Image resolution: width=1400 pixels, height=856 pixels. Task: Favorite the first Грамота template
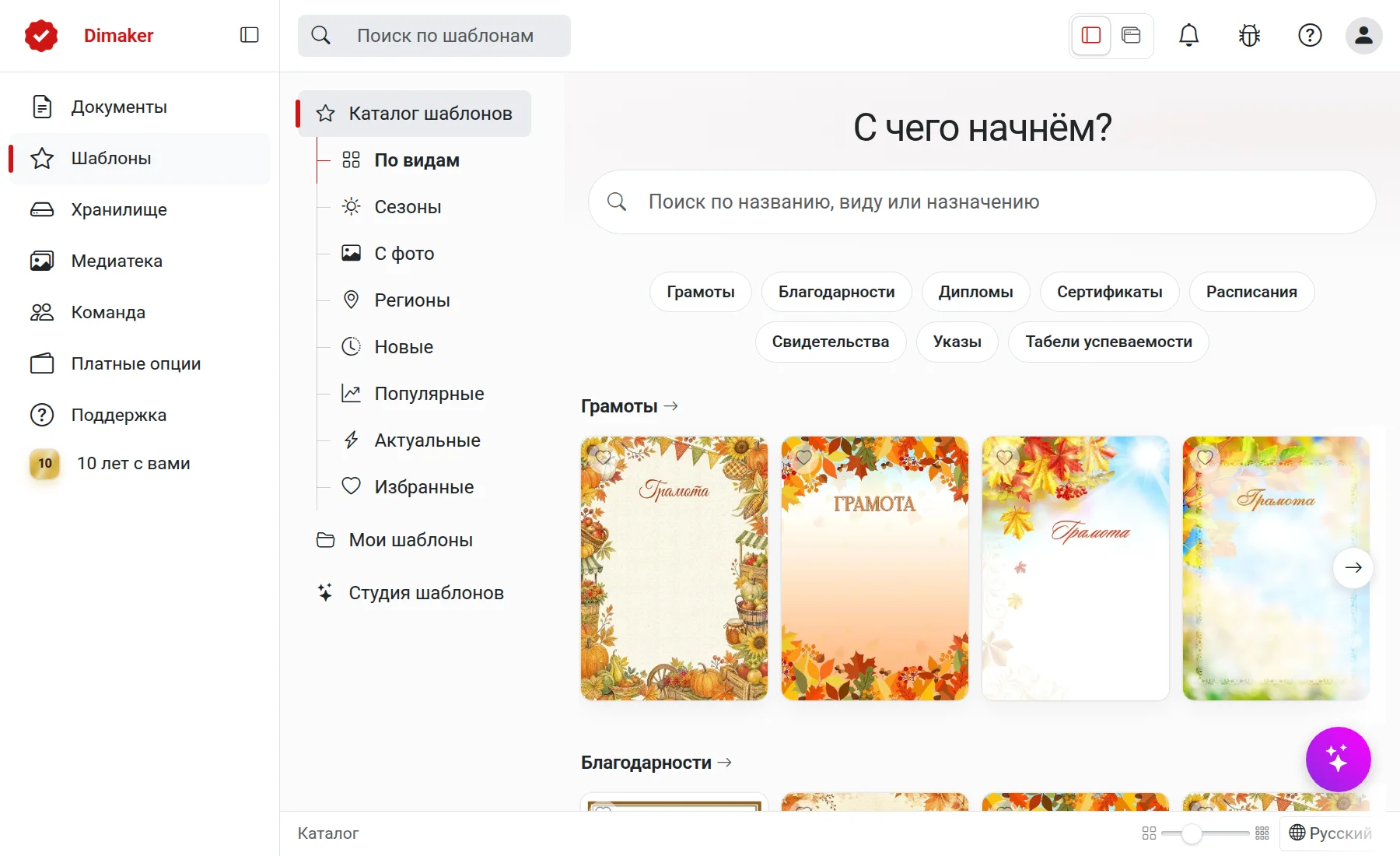pos(604,458)
